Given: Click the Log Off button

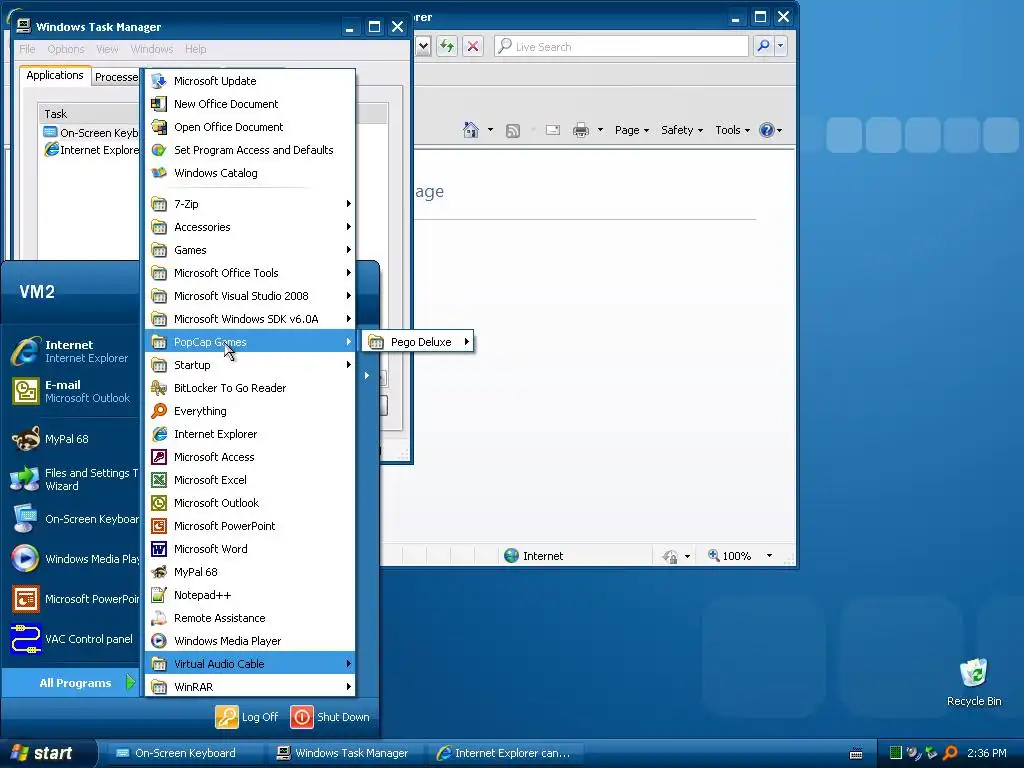Looking at the screenshot, I should click(x=247, y=716).
